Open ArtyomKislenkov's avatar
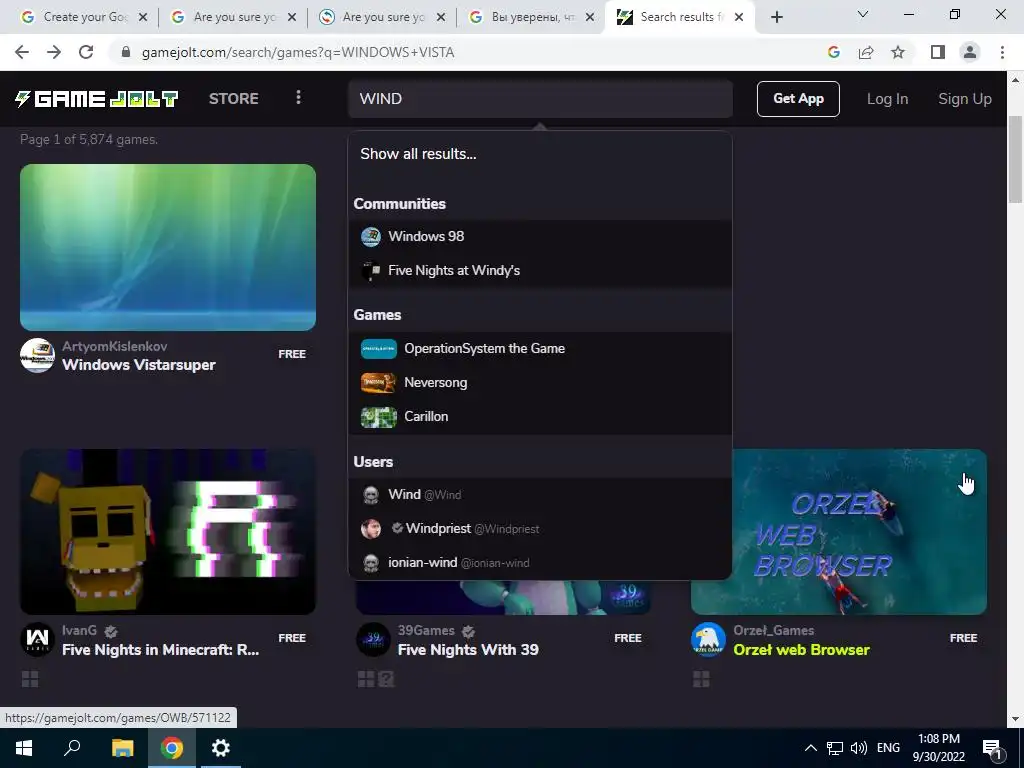Viewport: 1024px width, 768px height. [x=37, y=355]
